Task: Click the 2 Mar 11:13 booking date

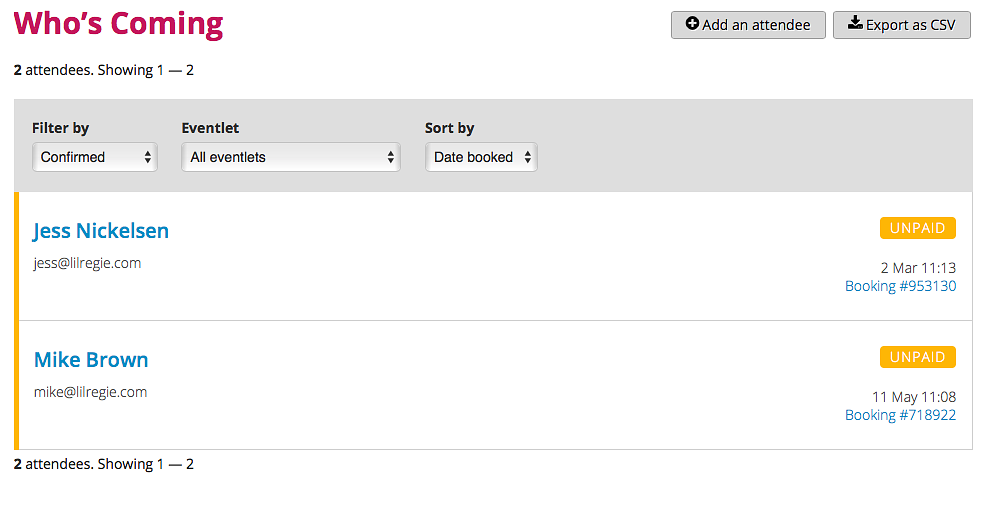Action: (918, 268)
